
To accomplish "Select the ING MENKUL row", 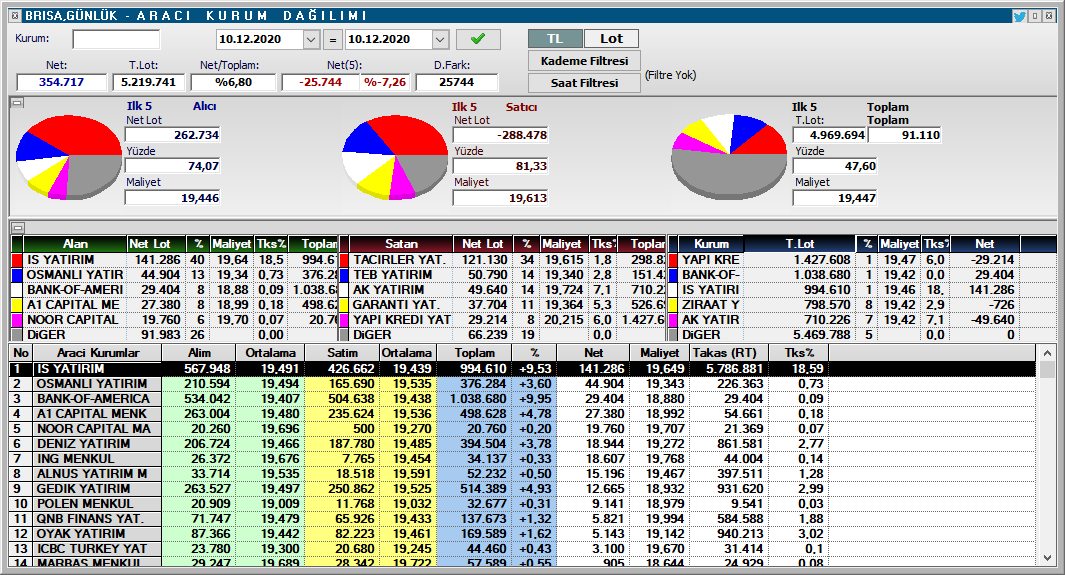I will [x=523, y=458].
